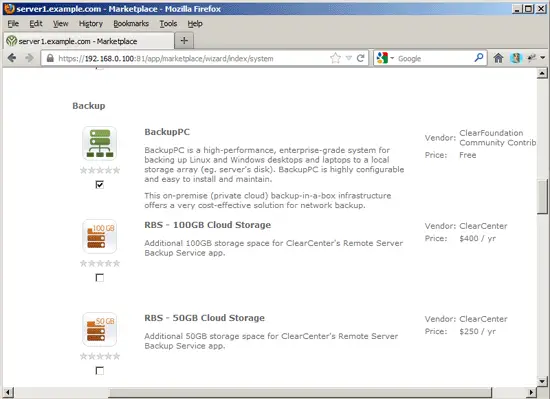Bookmark this page with the star icon
This screenshot has width=550, height=399.
point(335,58)
